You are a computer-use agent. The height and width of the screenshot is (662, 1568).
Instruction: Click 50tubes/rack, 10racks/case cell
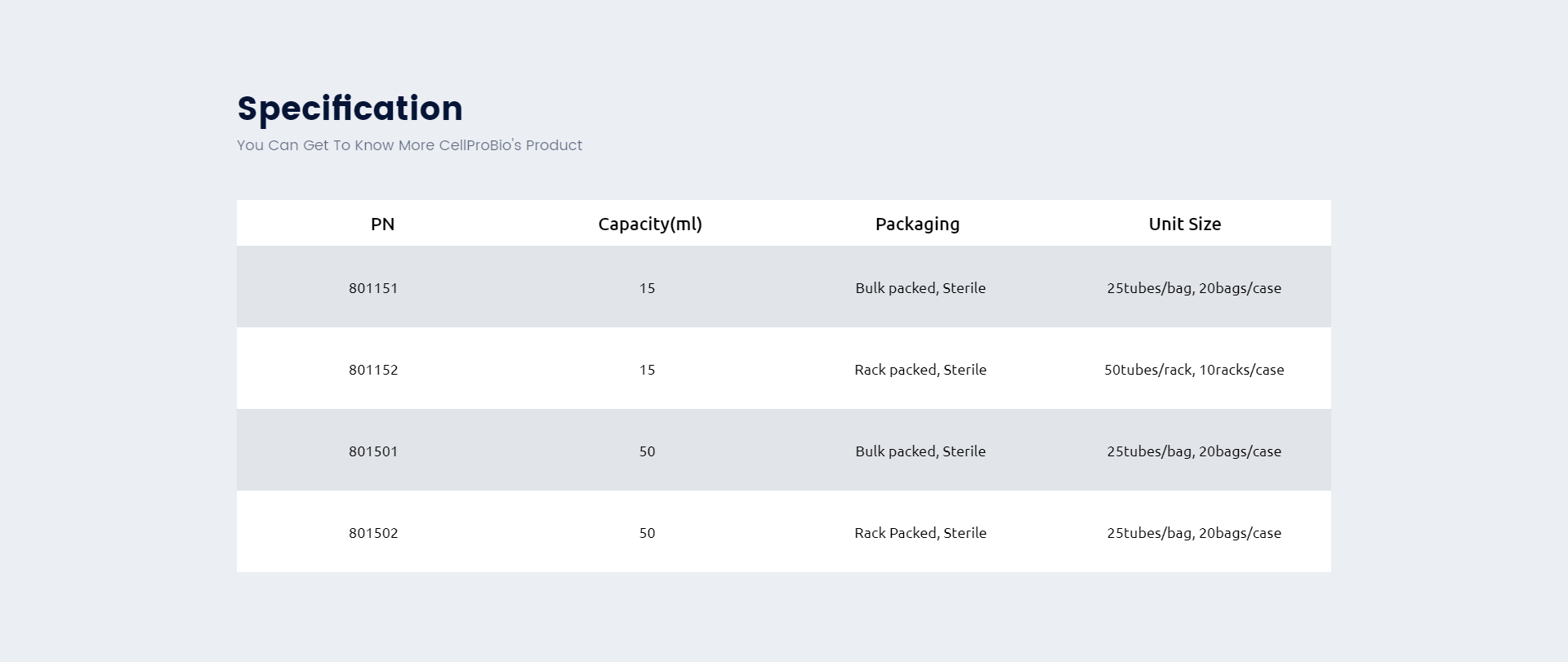tap(1194, 370)
